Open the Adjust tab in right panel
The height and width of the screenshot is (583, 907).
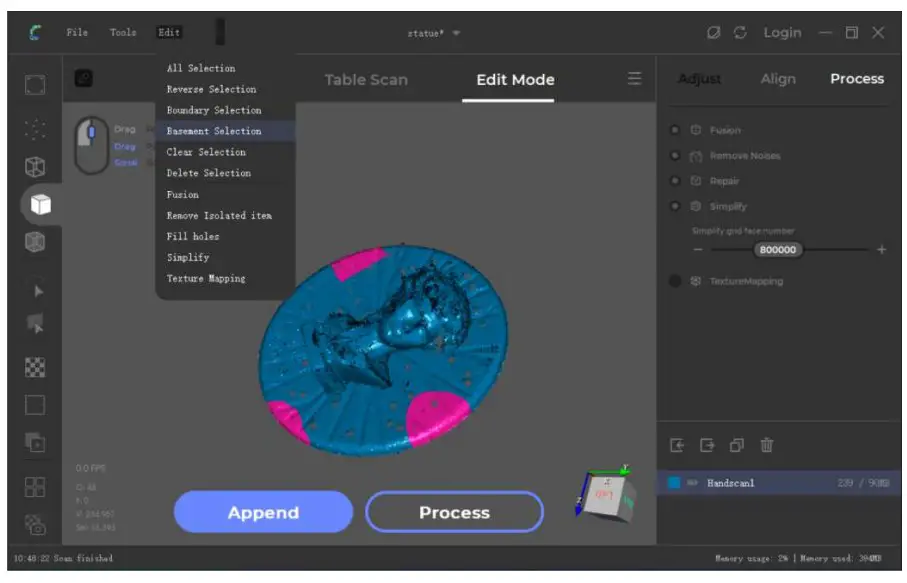tap(699, 79)
